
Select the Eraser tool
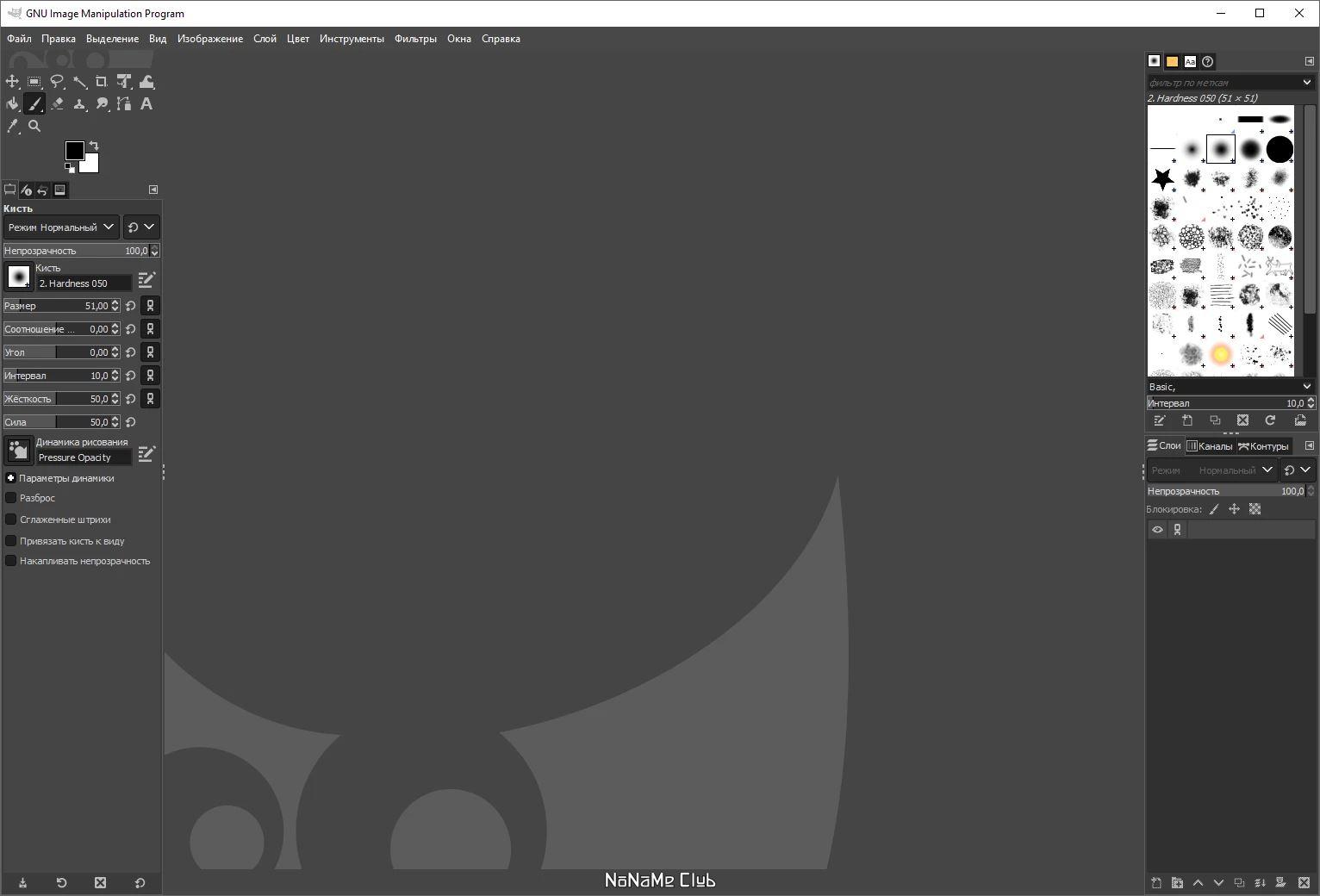coord(57,103)
